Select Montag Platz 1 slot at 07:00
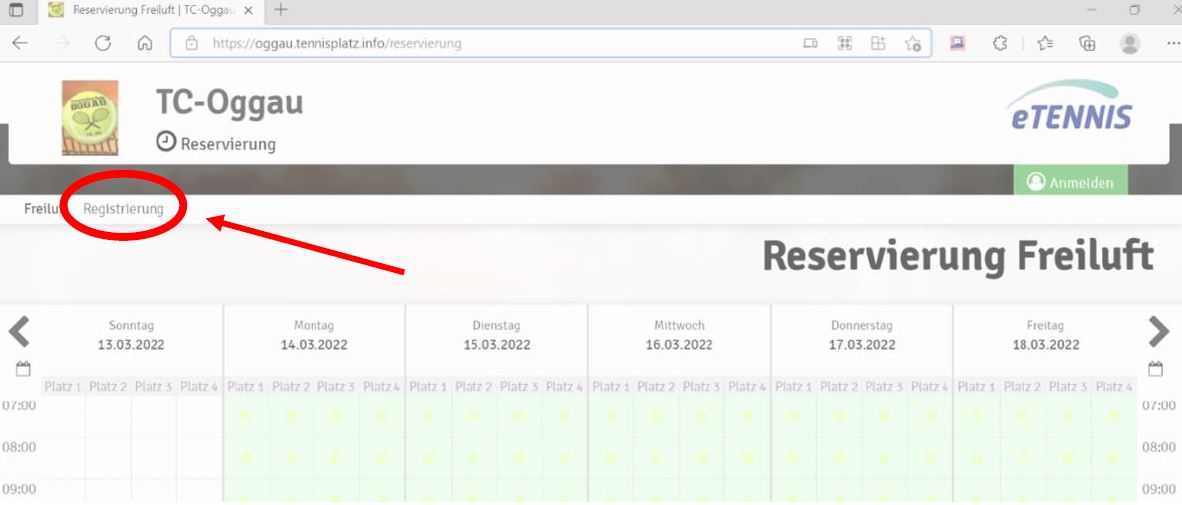This screenshot has height=505, width=1182. click(x=246, y=414)
